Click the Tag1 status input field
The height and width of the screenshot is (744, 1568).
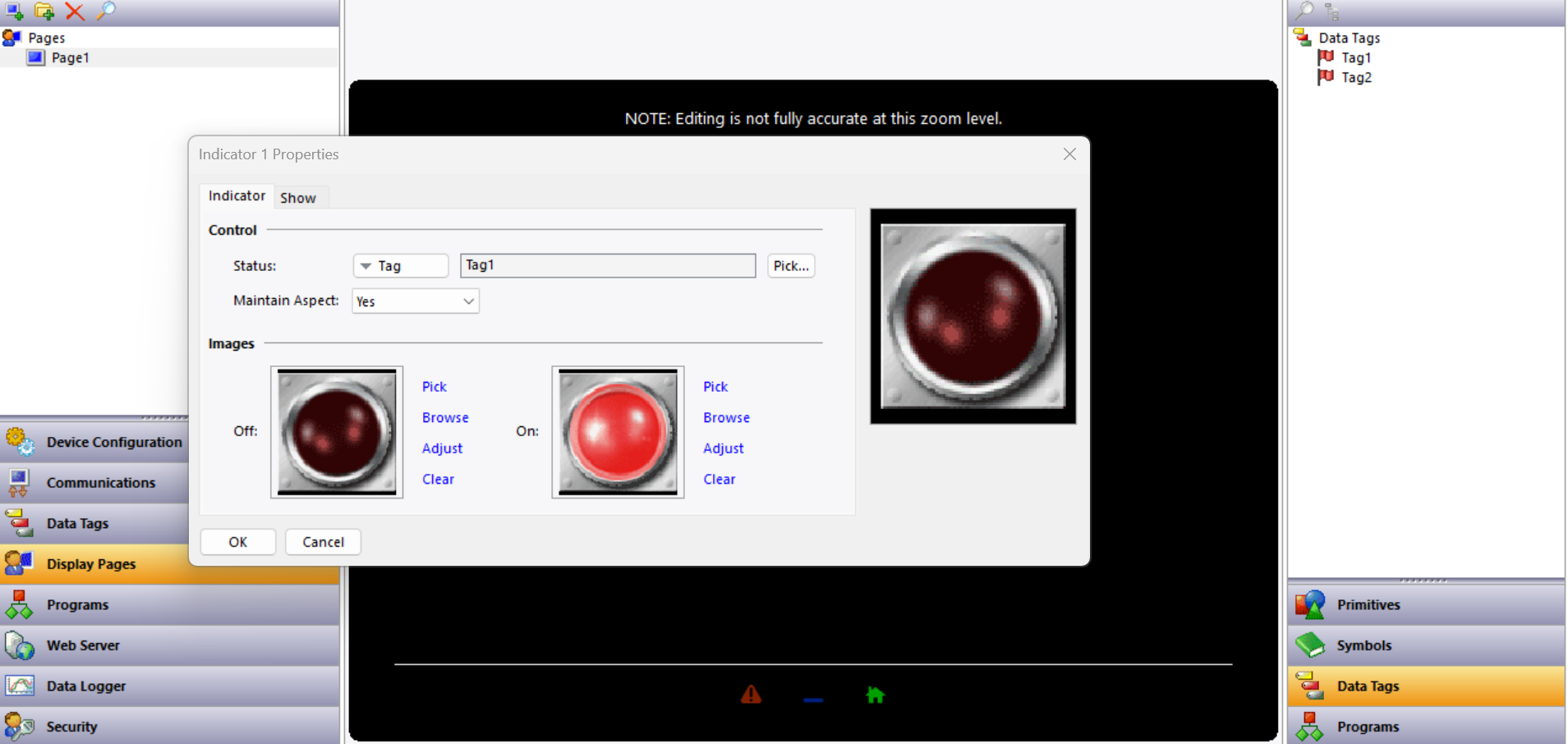click(x=607, y=265)
